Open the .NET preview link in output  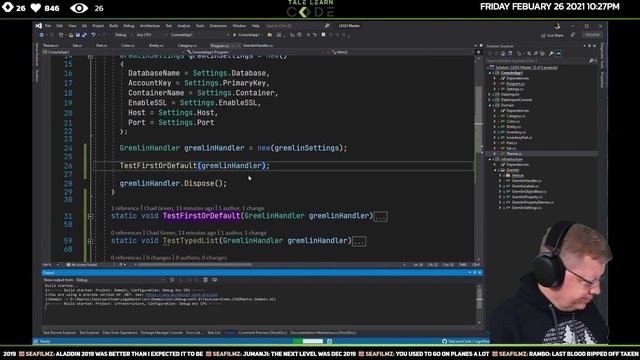click(181, 295)
